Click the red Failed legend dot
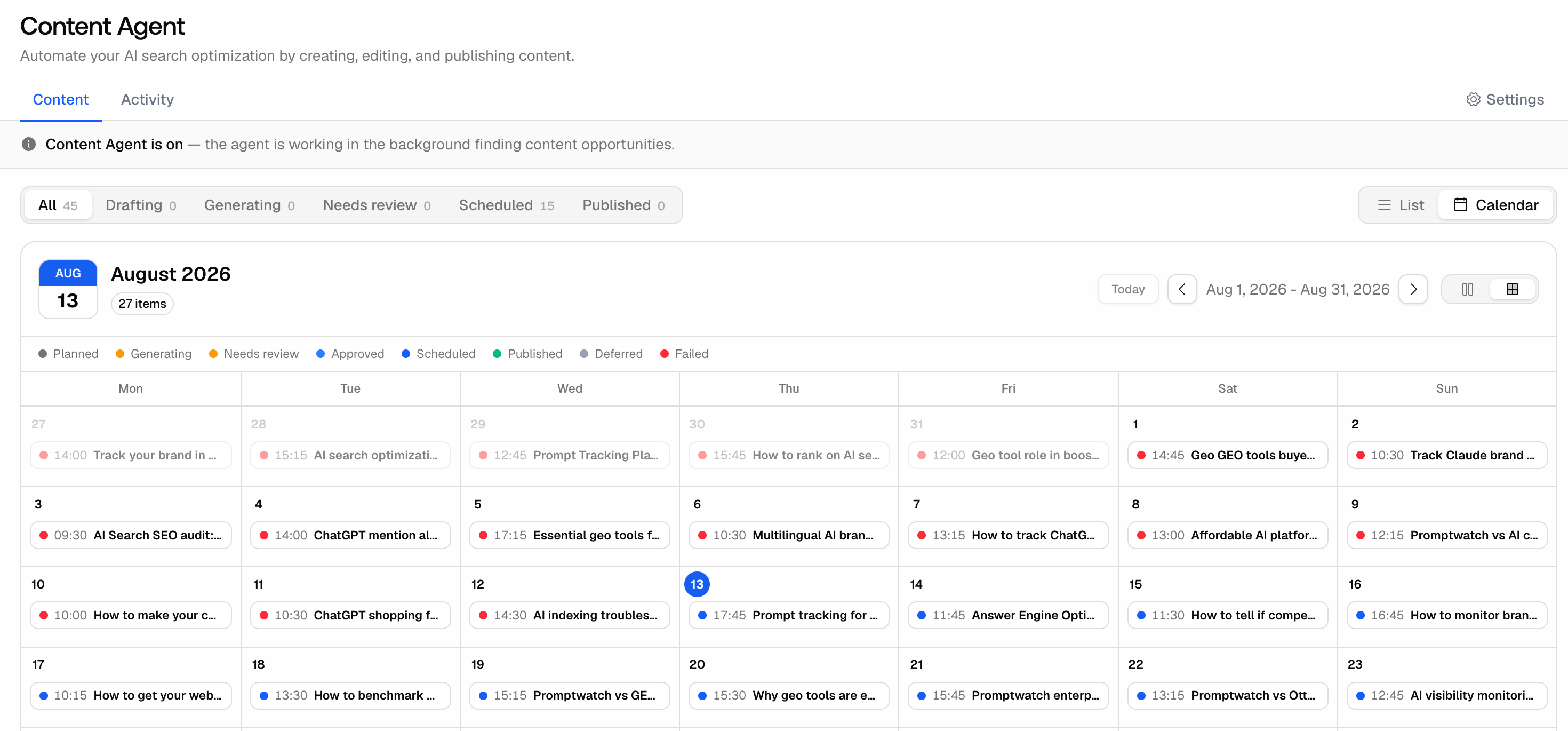 pyautogui.click(x=665, y=354)
